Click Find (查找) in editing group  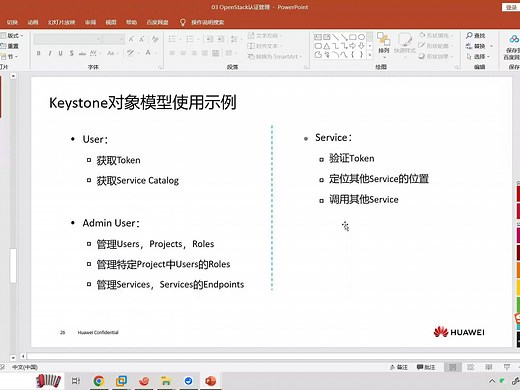[476, 35]
